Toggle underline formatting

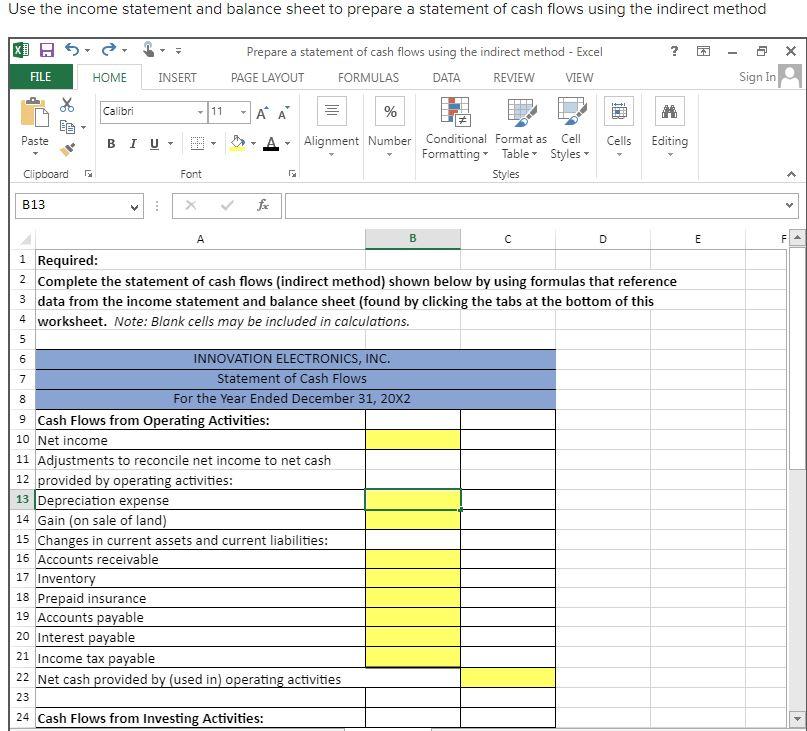(x=154, y=143)
